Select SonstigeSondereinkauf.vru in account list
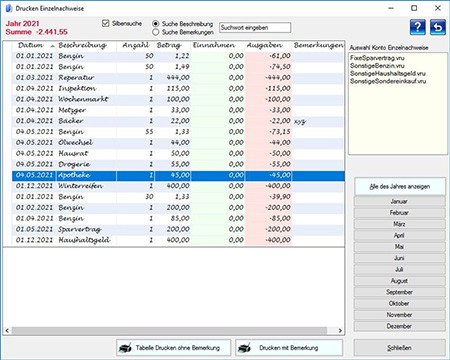 click(388, 81)
